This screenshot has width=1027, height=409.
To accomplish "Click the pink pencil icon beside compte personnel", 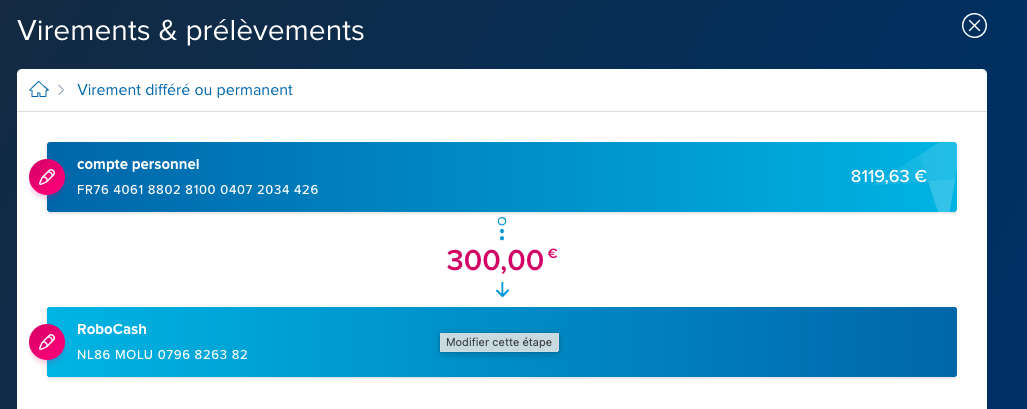I will pyautogui.click(x=47, y=177).
